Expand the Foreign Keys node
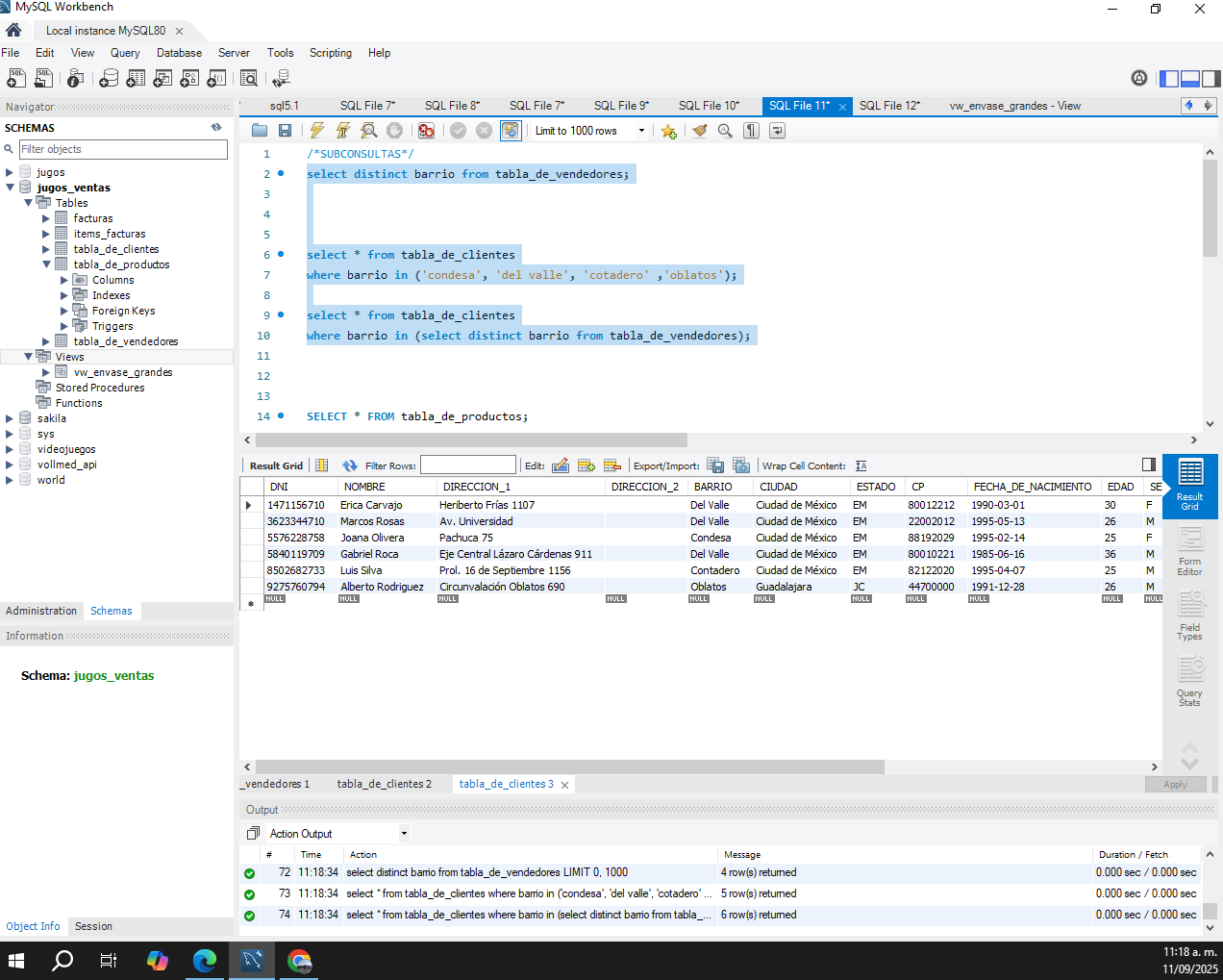The height and width of the screenshot is (980, 1223). coord(64,311)
